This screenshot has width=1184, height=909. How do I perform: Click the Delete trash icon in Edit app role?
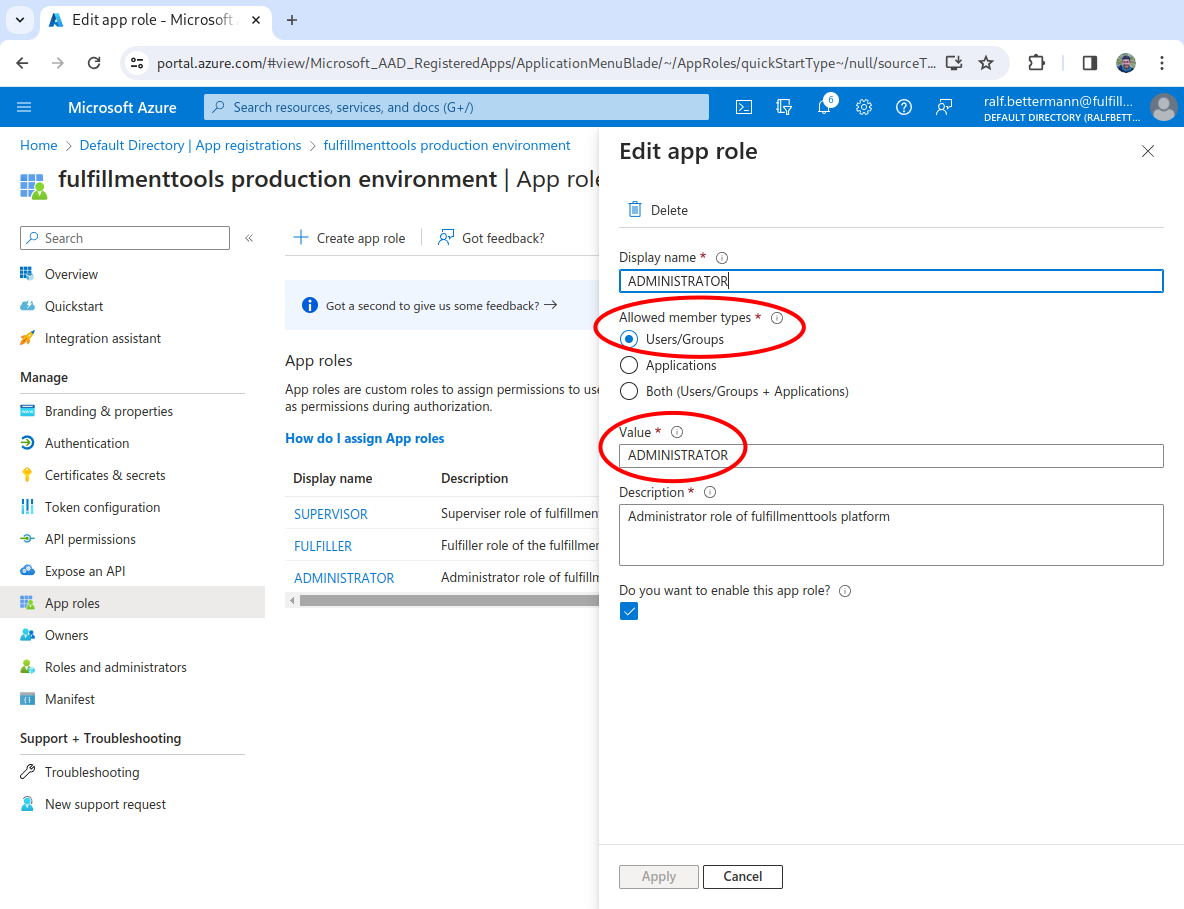[635, 210]
